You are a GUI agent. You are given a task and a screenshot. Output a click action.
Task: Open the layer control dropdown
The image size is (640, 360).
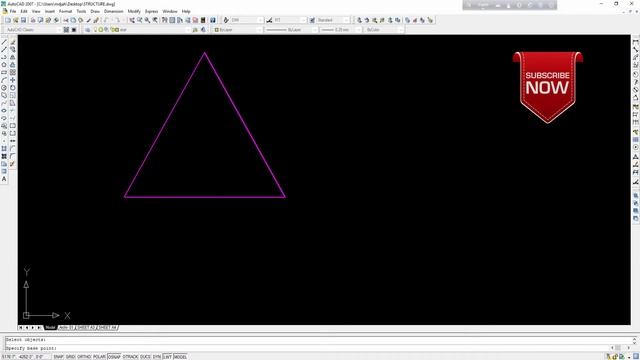(142, 30)
